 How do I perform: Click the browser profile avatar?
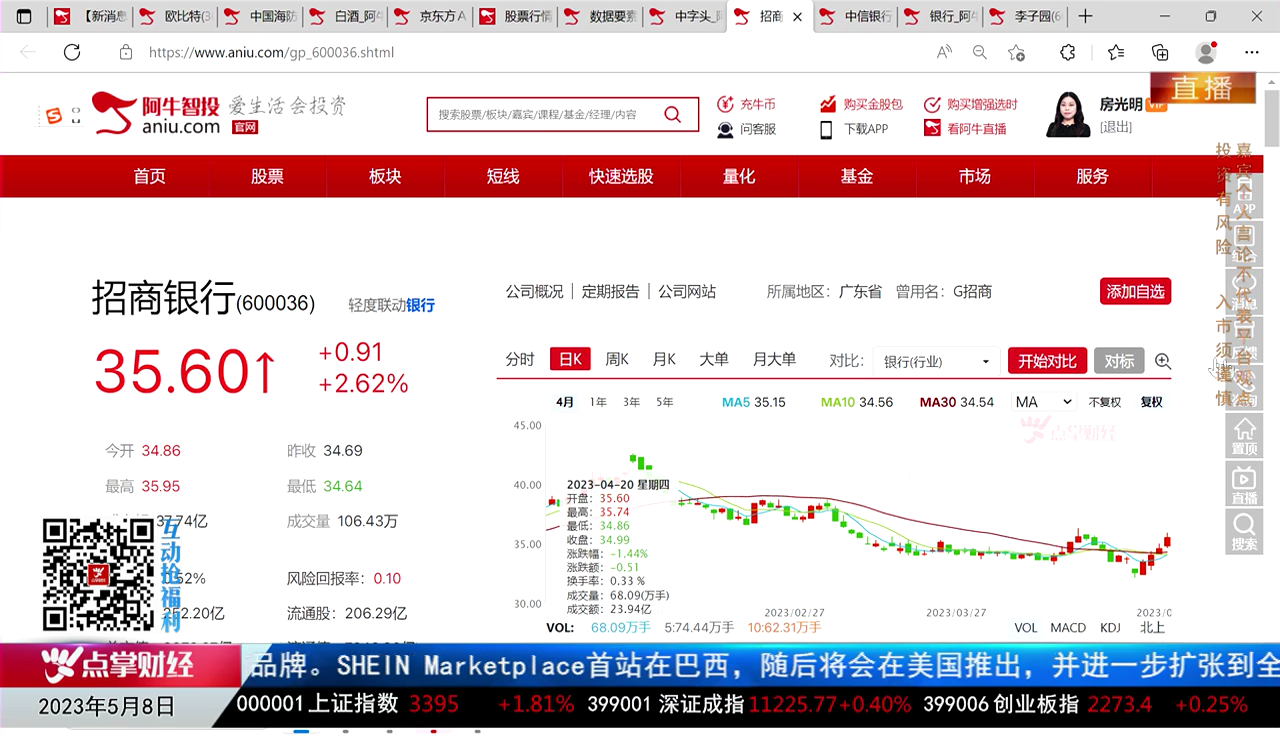pos(1206,53)
